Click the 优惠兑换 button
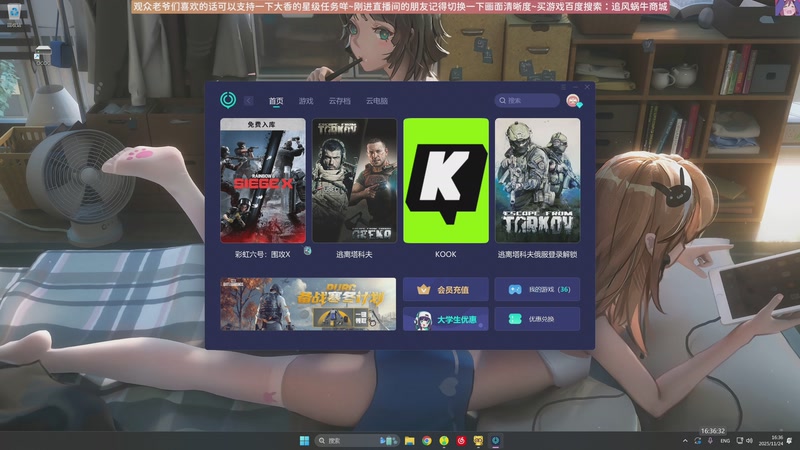The height and width of the screenshot is (450, 800). click(x=537, y=319)
